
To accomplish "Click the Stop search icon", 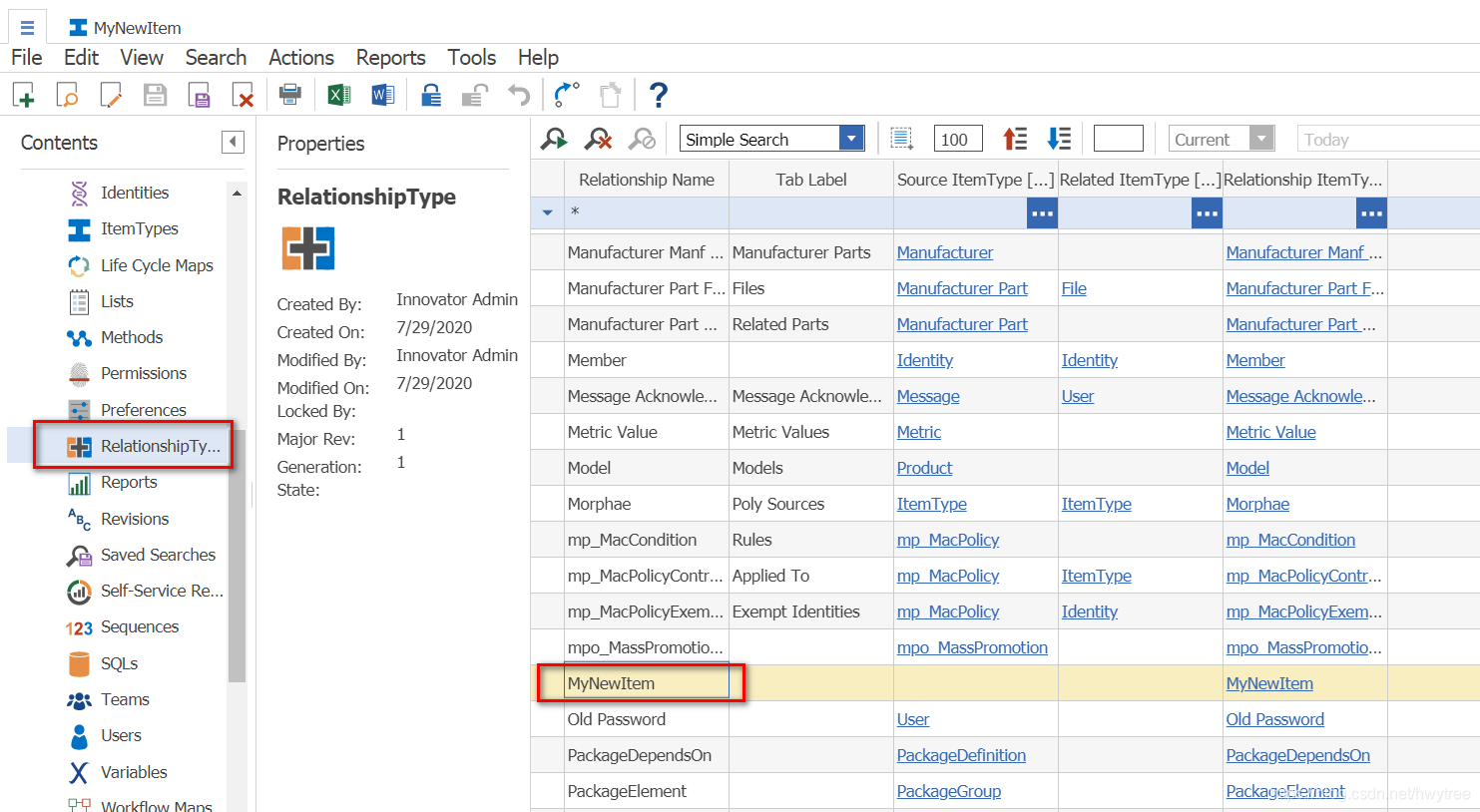I will tap(642, 139).
